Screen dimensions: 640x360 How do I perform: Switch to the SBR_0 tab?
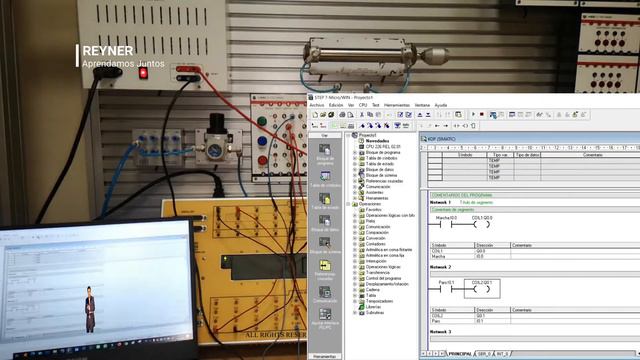tap(484, 353)
